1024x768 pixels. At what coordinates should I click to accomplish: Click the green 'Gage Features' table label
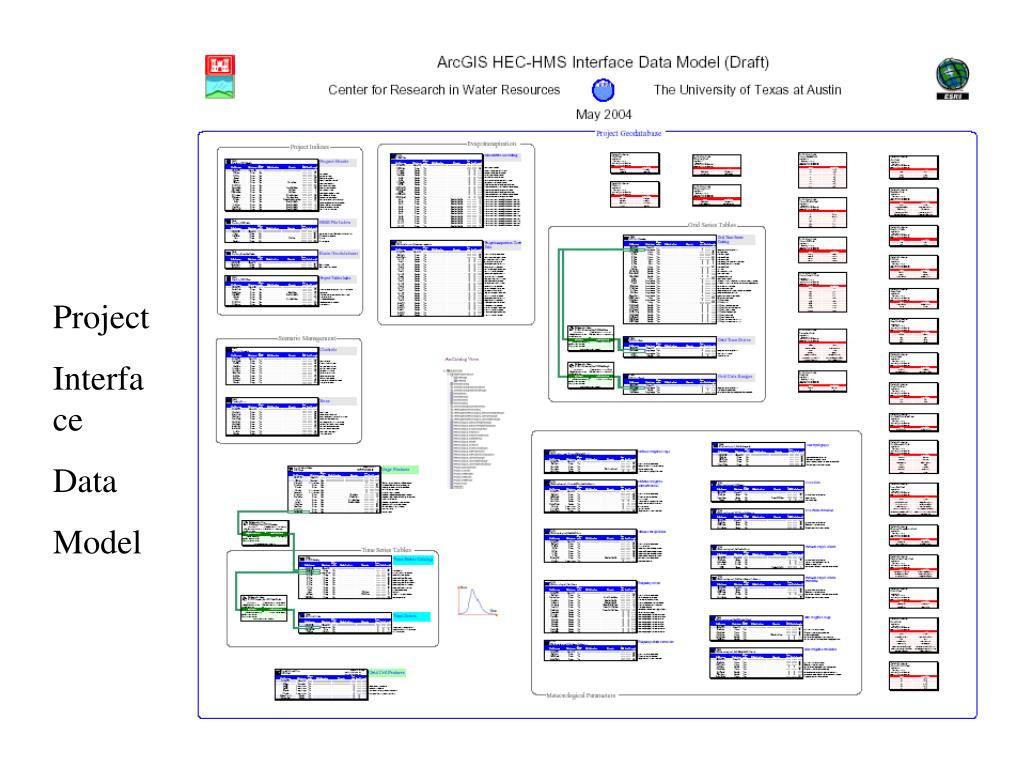pos(398,470)
